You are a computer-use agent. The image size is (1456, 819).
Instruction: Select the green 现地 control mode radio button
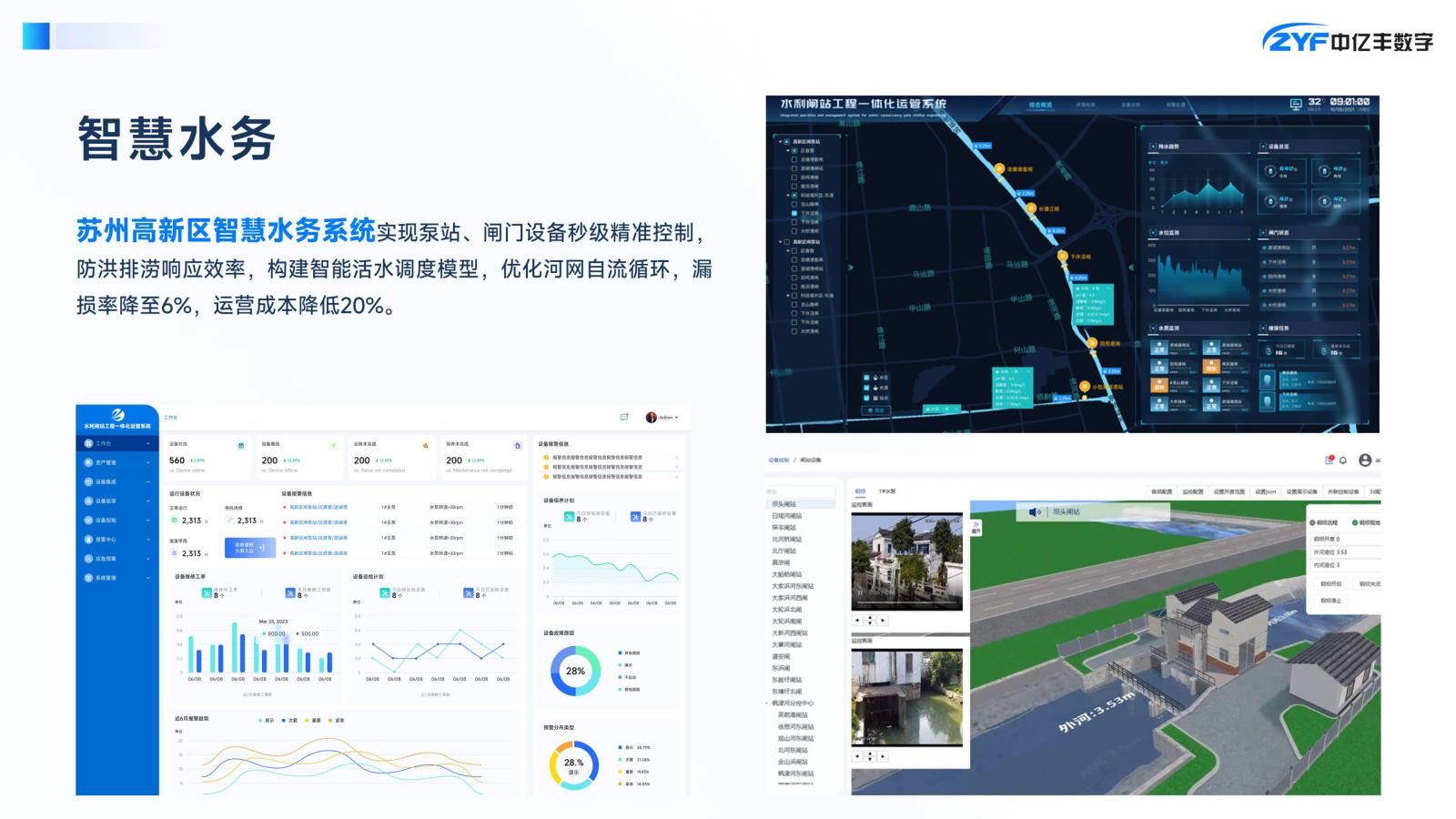[1355, 523]
